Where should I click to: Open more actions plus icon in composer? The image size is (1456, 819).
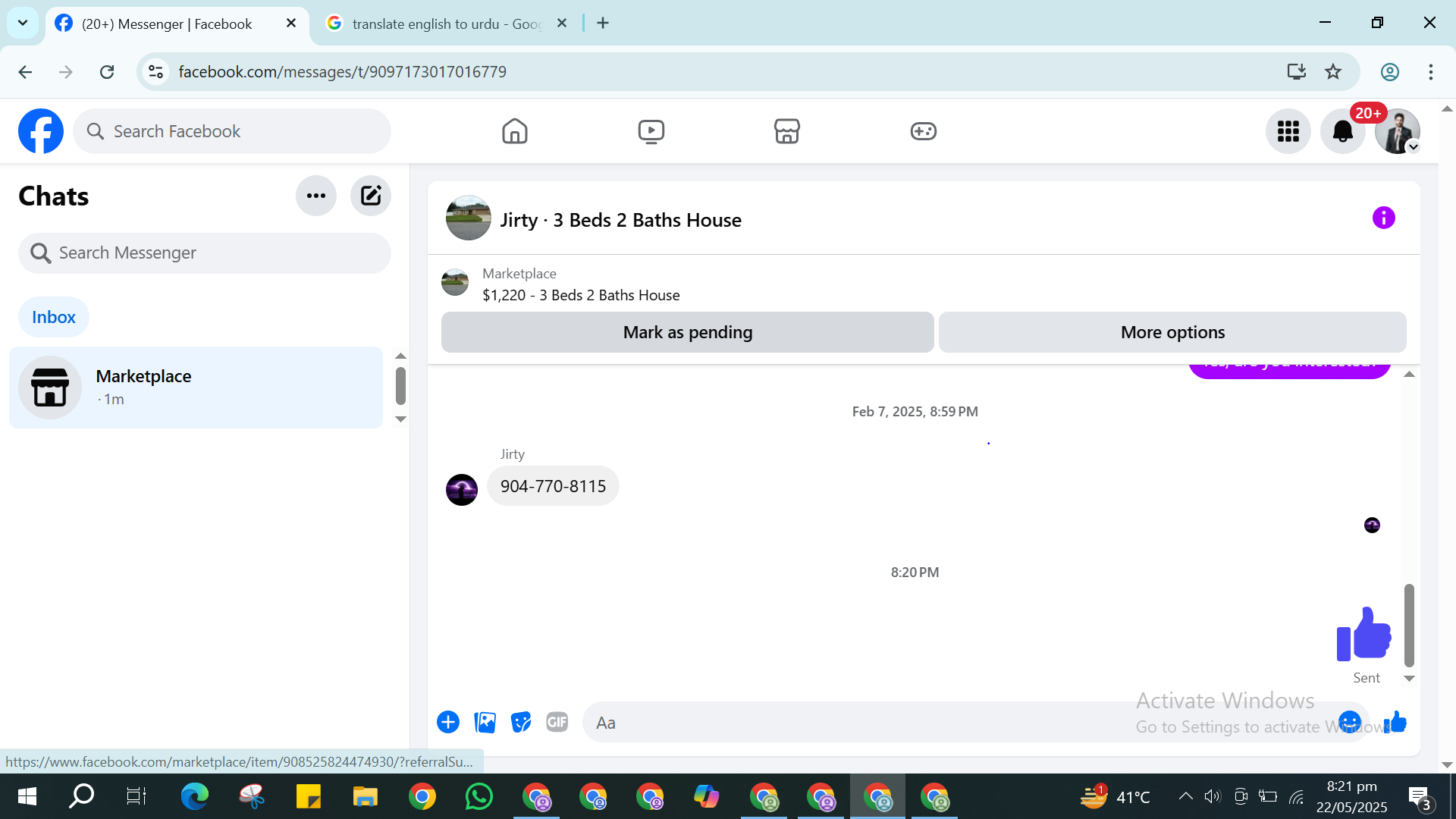point(448,723)
